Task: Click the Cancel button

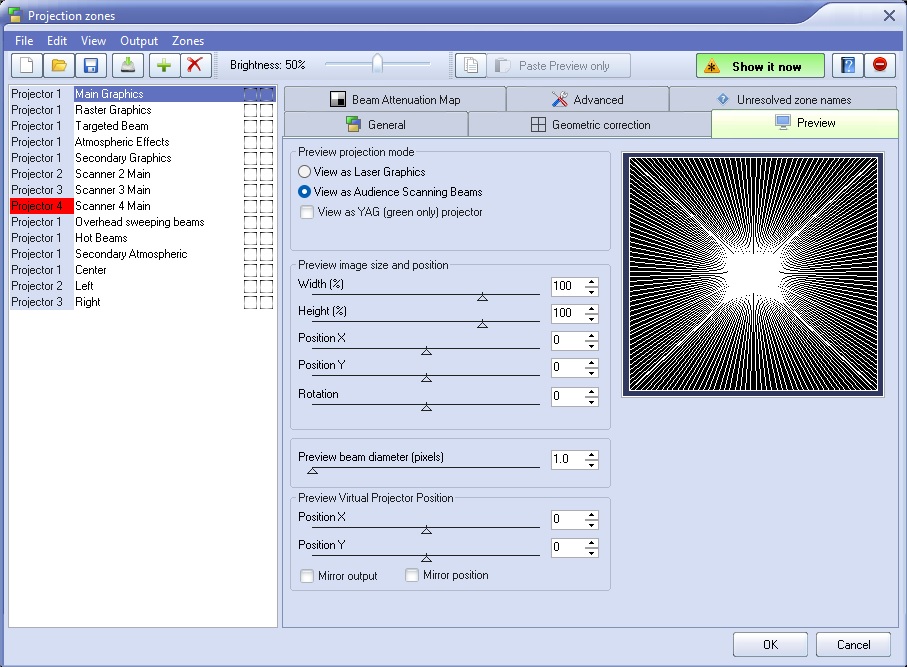Action: point(853,645)
